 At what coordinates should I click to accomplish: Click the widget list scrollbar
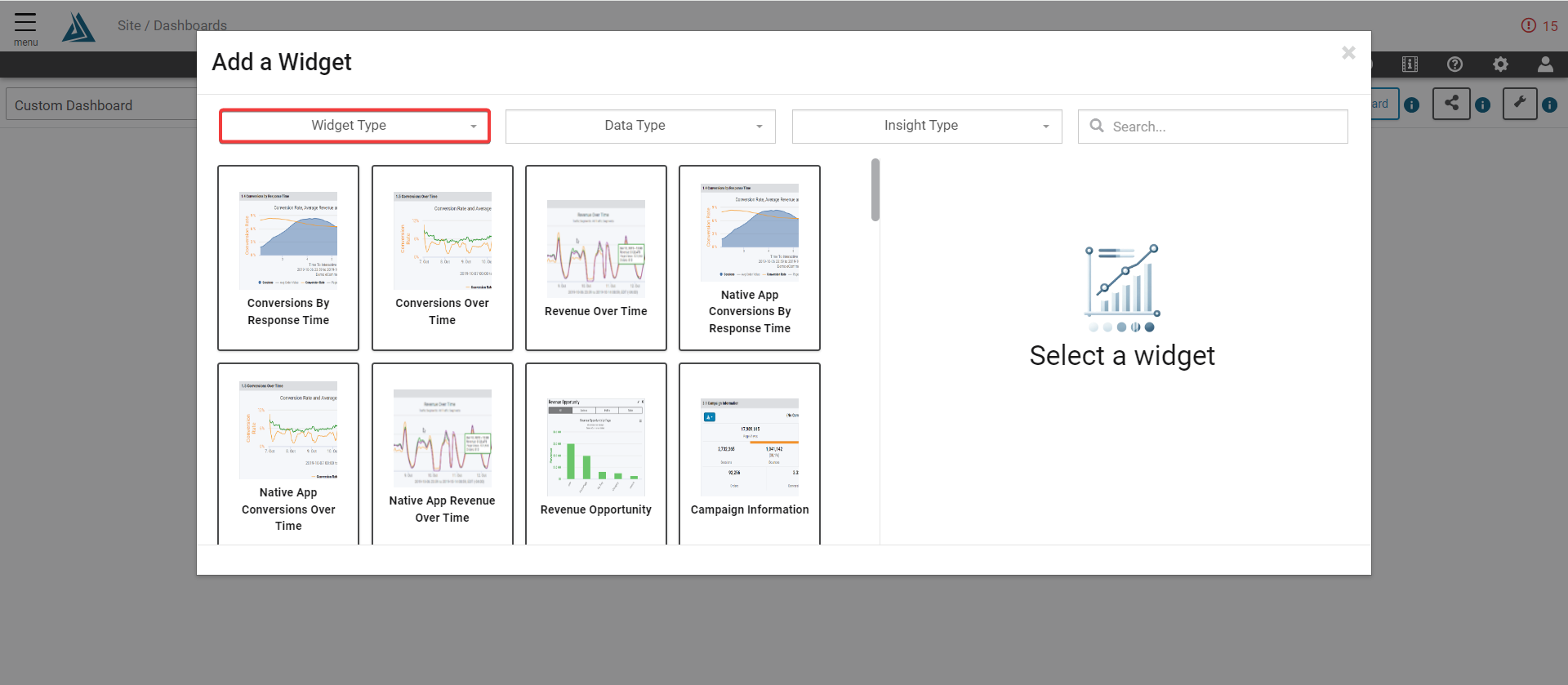(875, 189)
